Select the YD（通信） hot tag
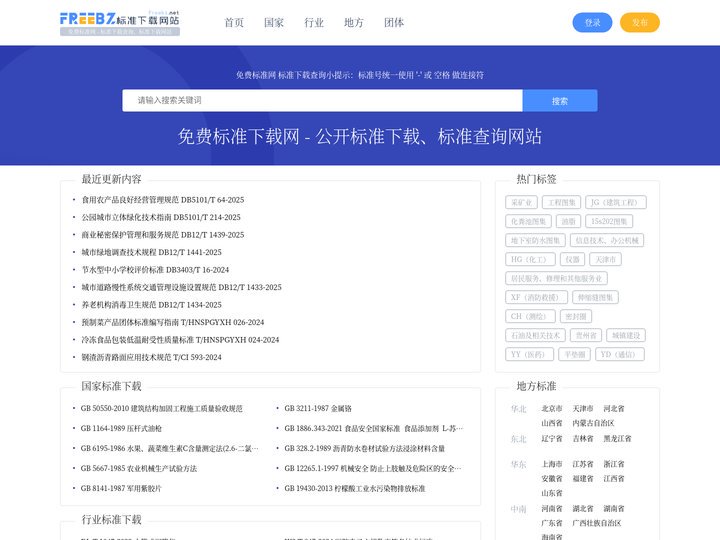The height and width of the screenshot is (540, 720). tap(620, 354)
